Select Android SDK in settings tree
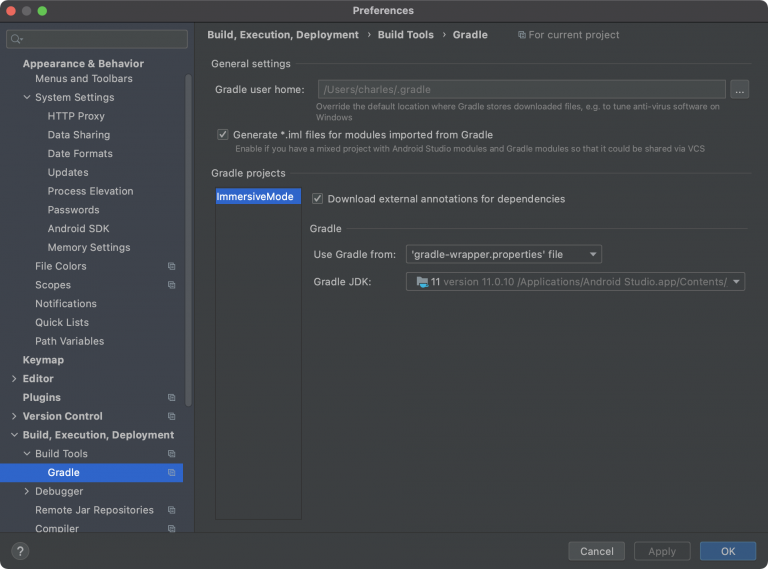 [x=78, y=229]
